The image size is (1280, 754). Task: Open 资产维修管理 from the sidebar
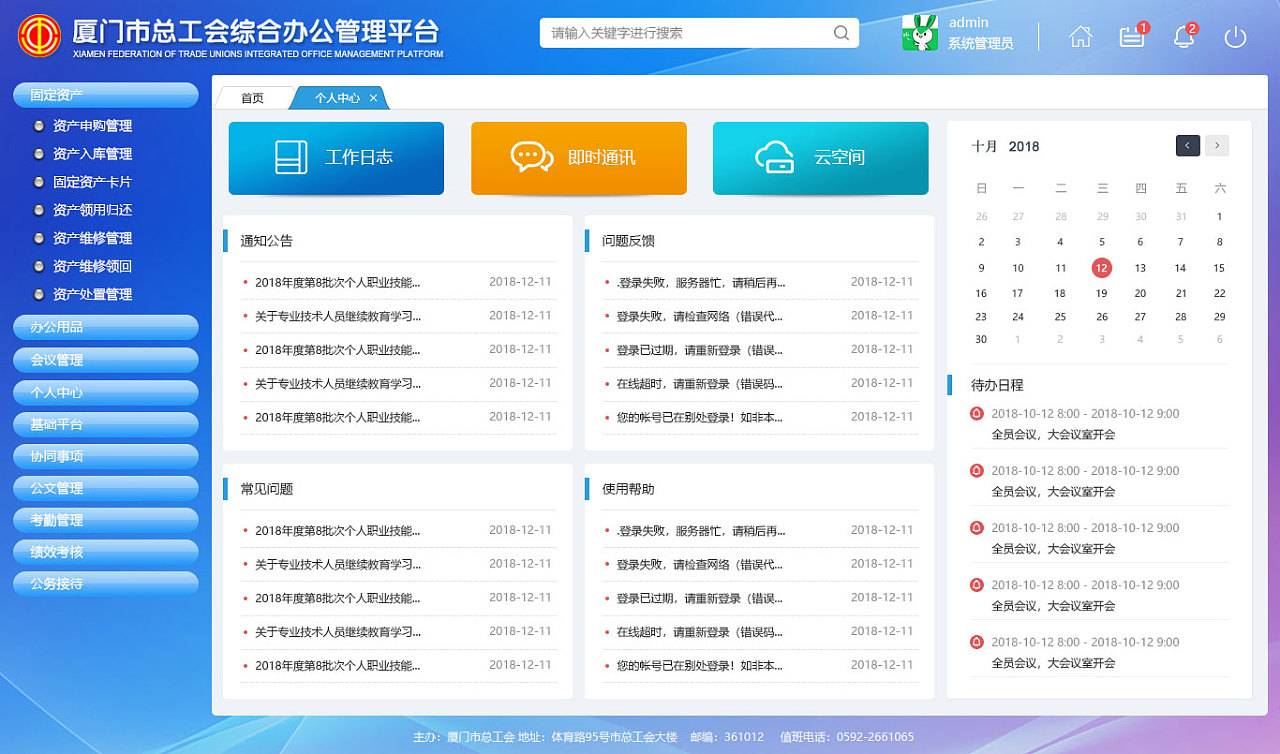(x=91, y=238)
